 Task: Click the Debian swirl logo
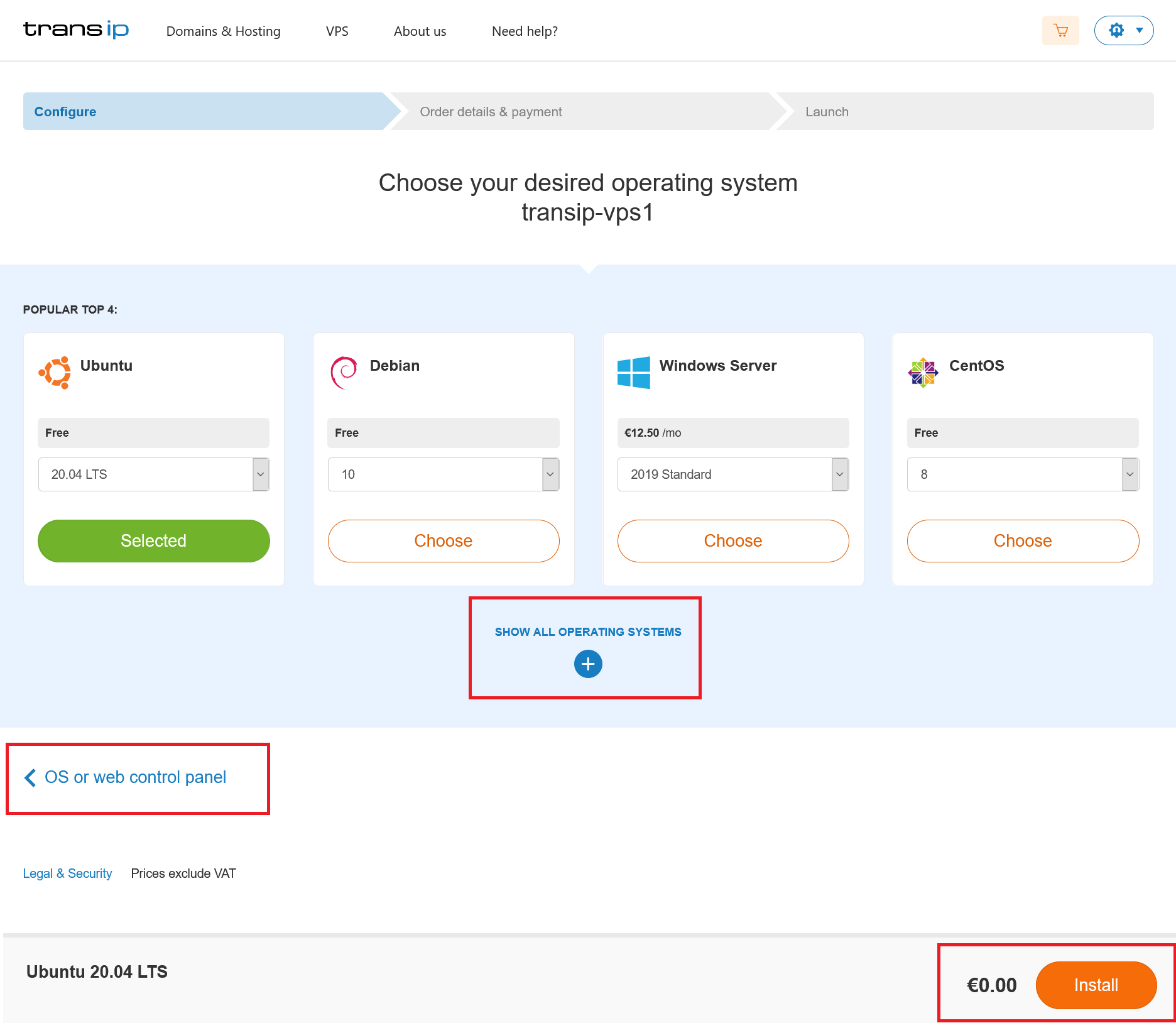[344, 373]
